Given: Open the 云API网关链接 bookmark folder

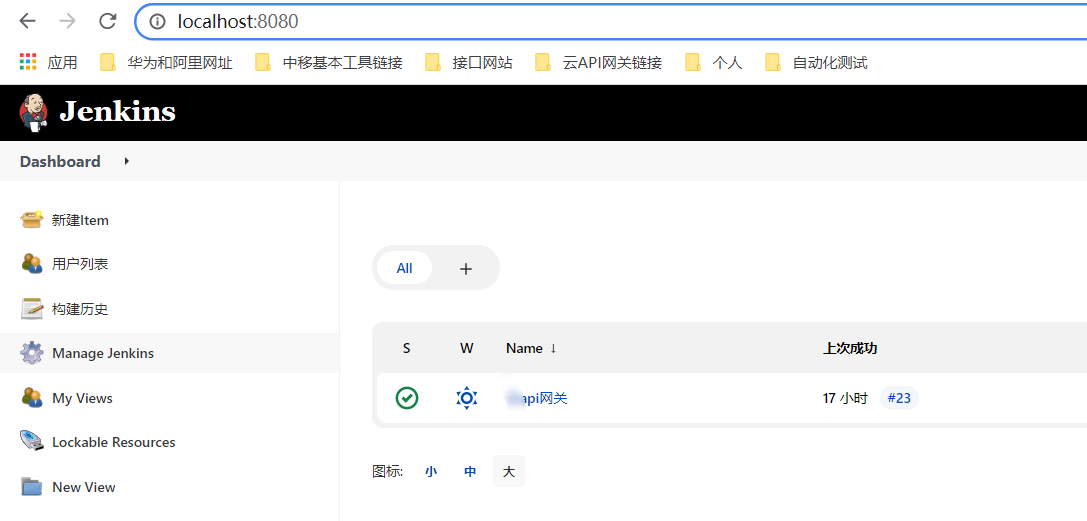Looking at the screenshot, I should coord(598,63).
